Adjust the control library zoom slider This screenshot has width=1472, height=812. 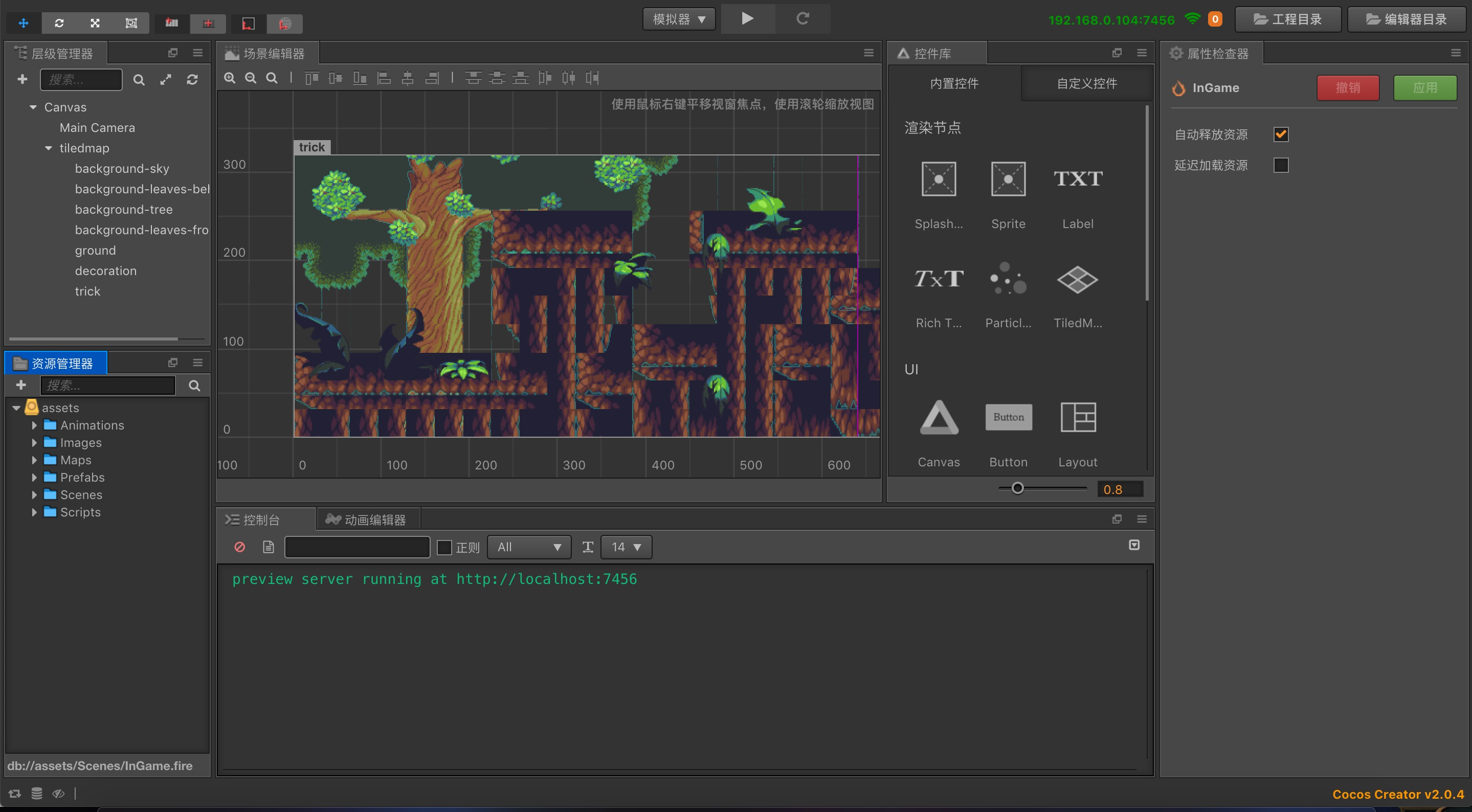1017,488
